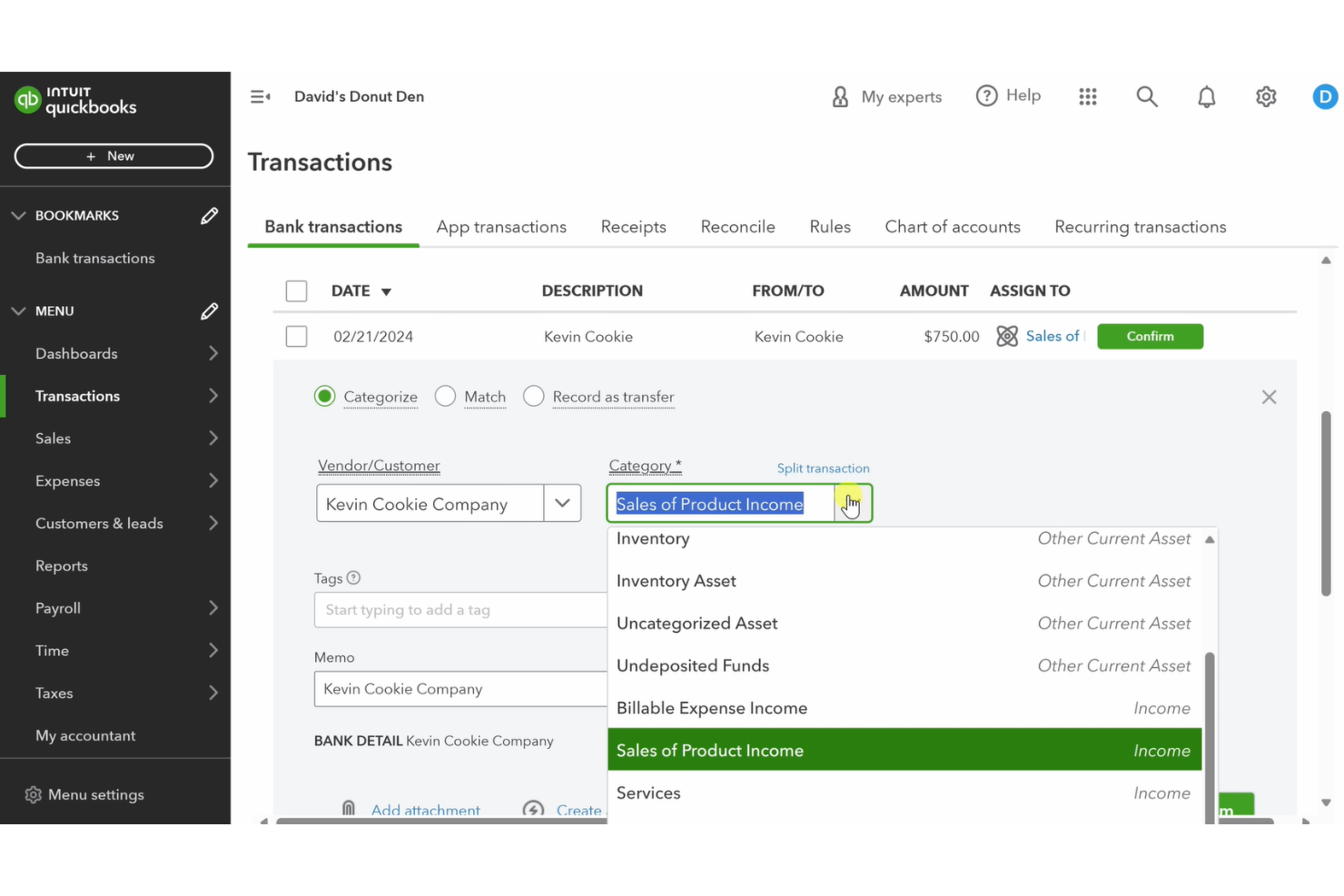The height and width of the screenshot is (896, 1344).
Task: Select the Match radio button
Action: click(445, 396)
